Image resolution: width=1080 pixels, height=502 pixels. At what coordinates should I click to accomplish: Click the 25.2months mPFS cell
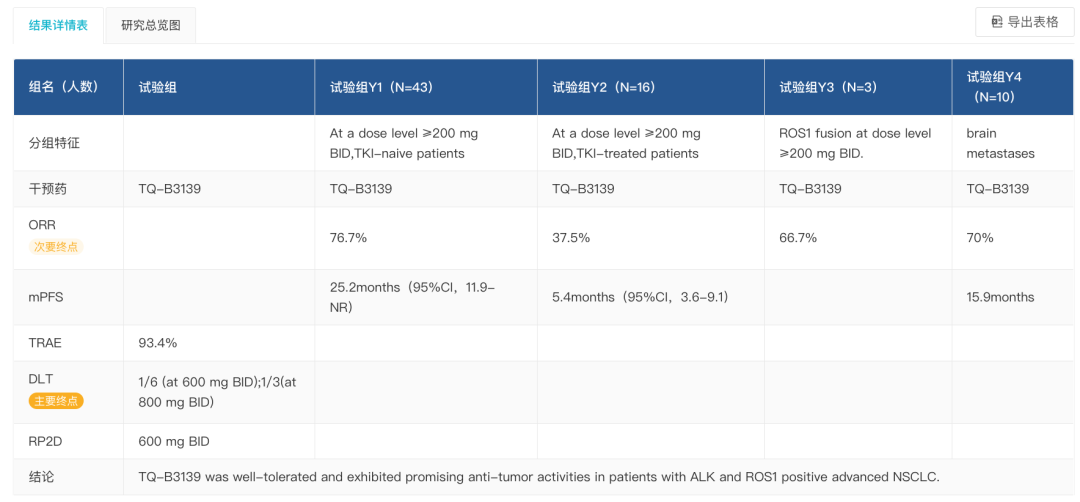click(x=426, y=297)
